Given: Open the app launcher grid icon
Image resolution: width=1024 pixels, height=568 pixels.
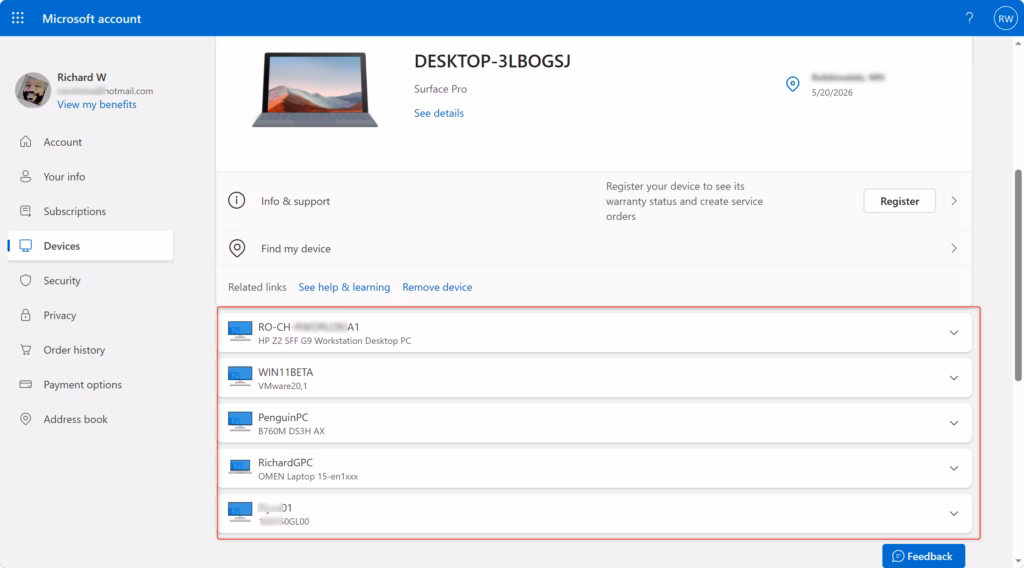Looking at the screenshot, I should (x=18, y=18).
